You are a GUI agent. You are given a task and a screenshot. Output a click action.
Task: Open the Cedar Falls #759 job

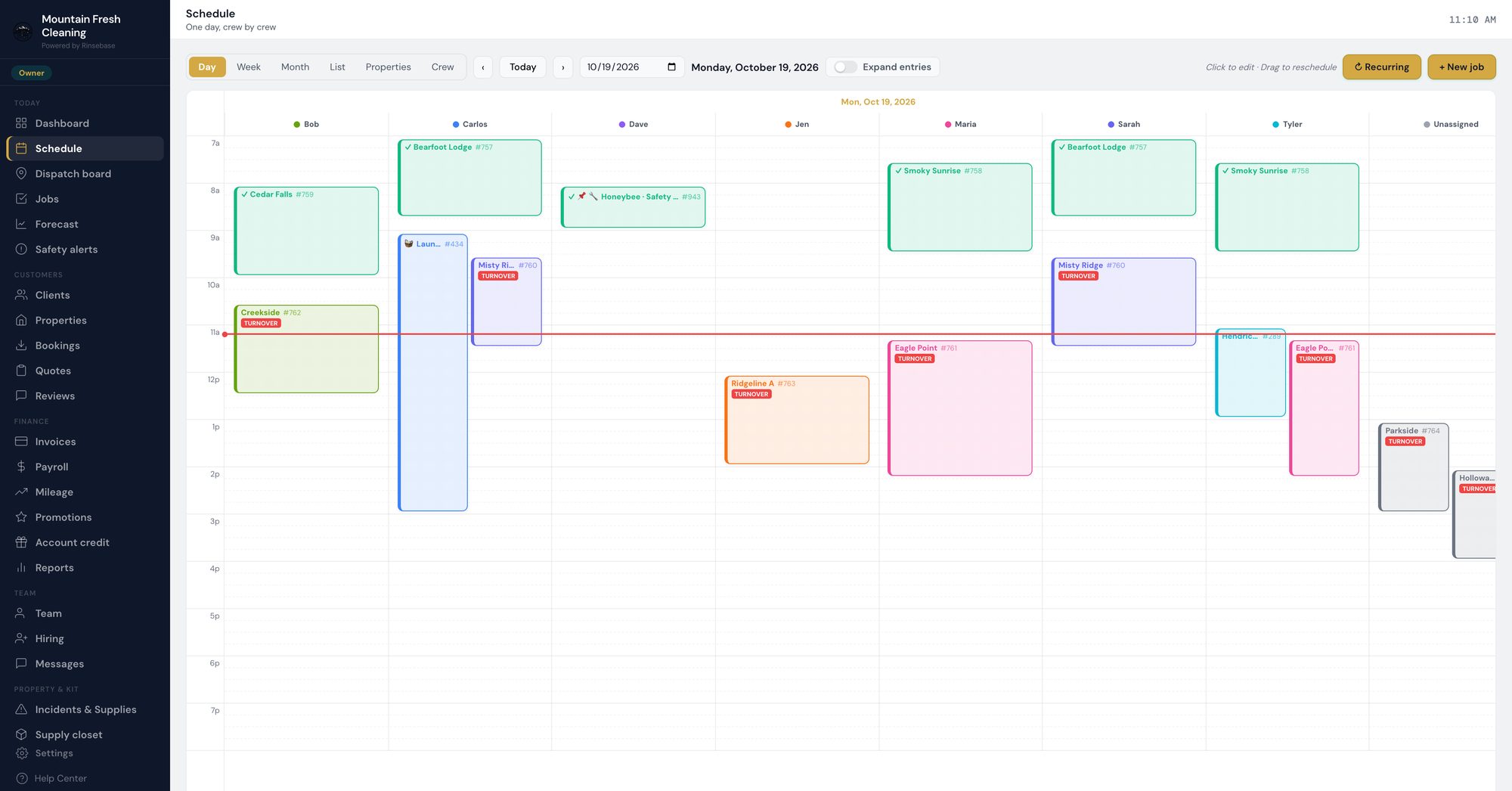[306, 231]
